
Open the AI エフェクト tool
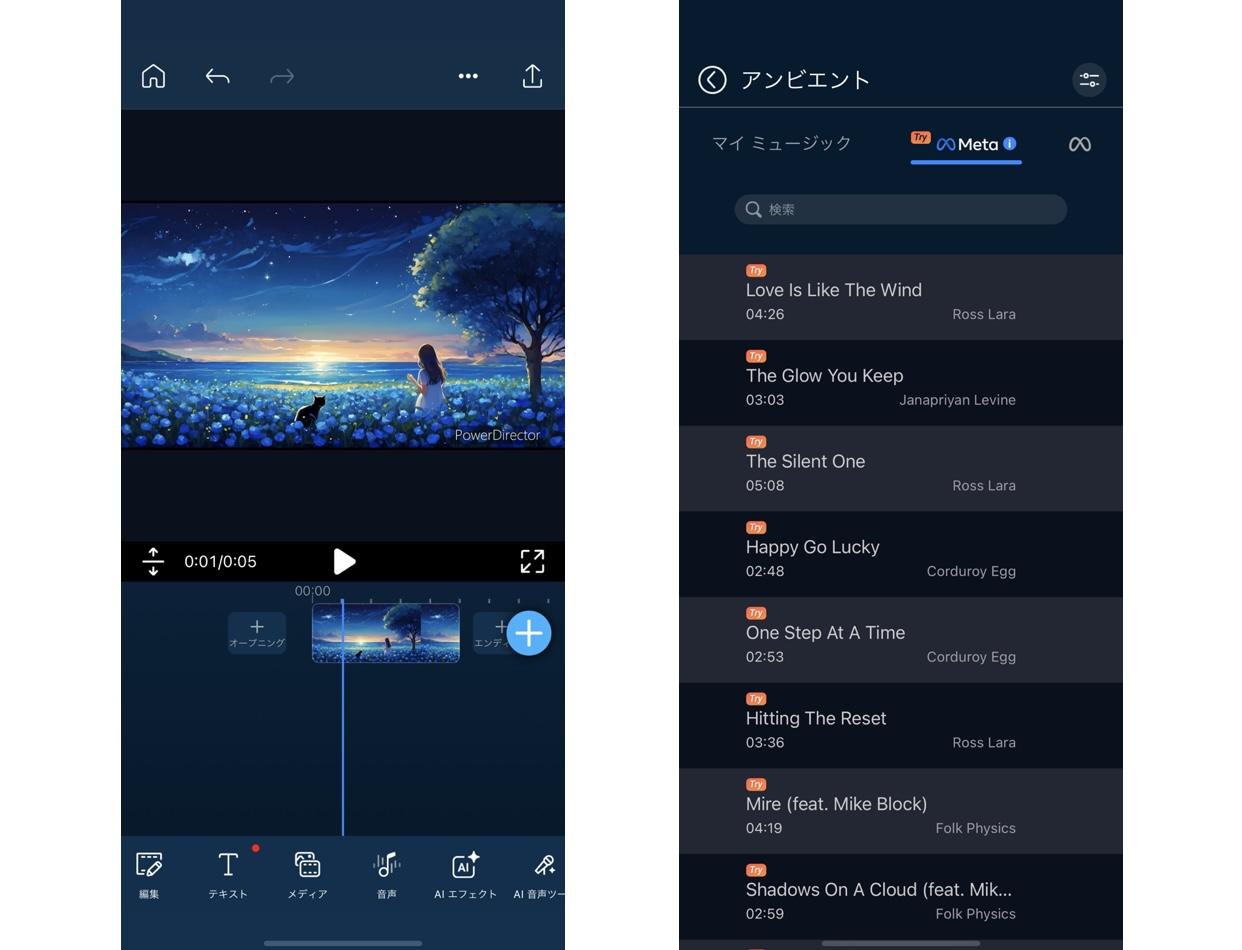point(465,875)
